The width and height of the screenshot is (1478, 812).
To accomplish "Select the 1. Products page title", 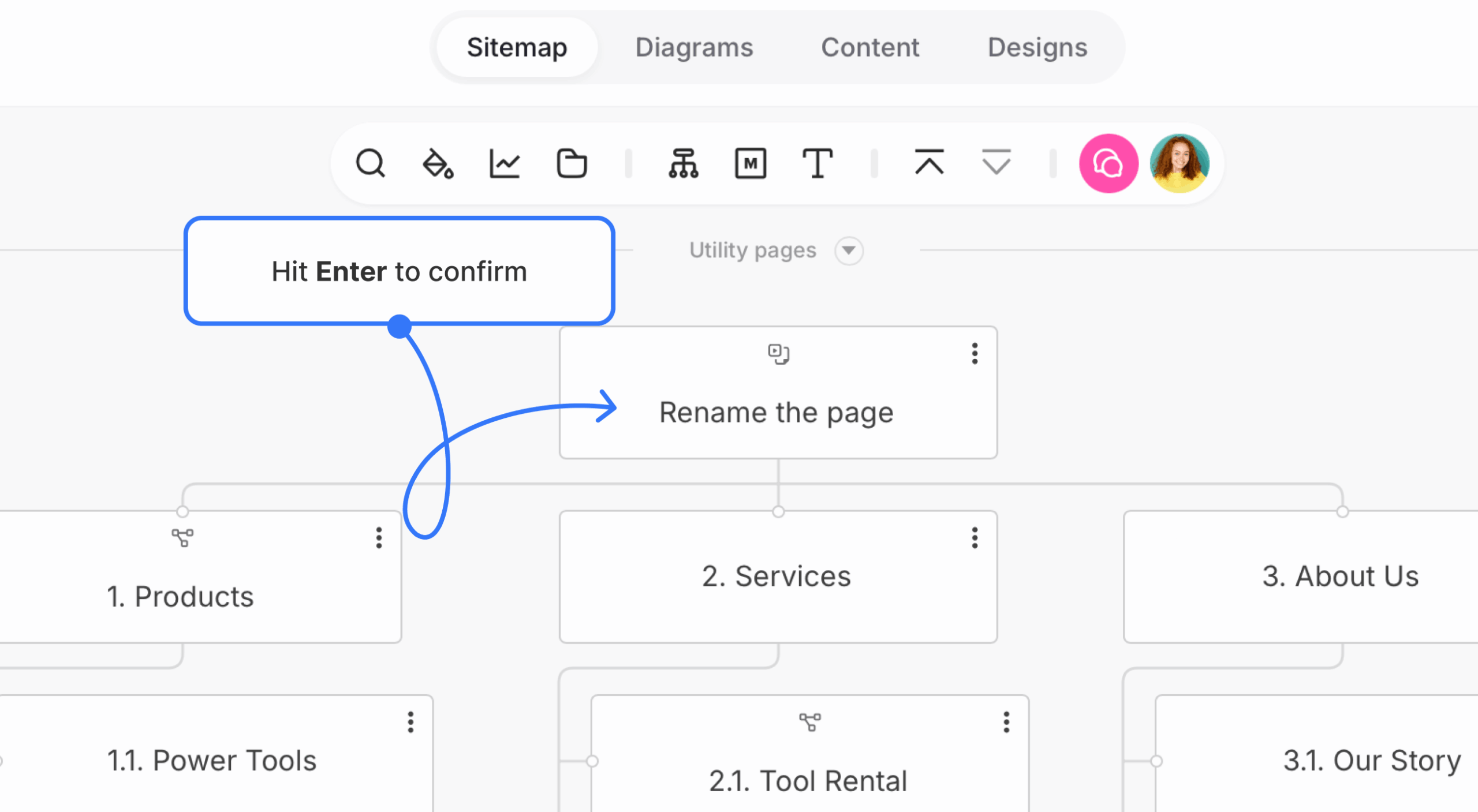I will click(180, 596).
